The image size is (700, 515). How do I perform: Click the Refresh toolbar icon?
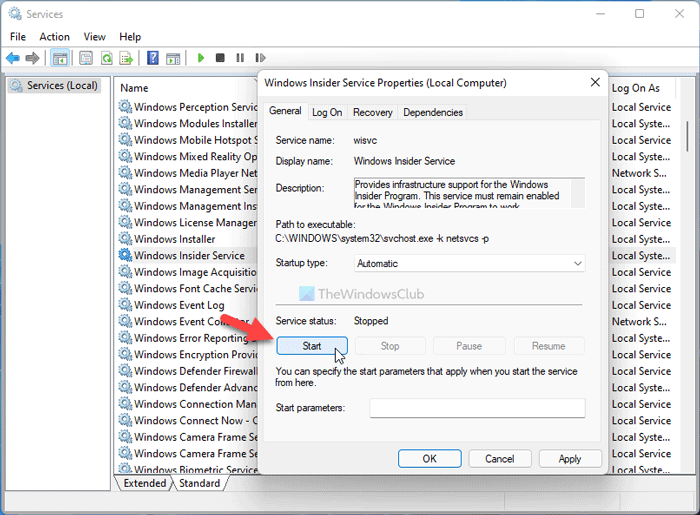[107, 58]
